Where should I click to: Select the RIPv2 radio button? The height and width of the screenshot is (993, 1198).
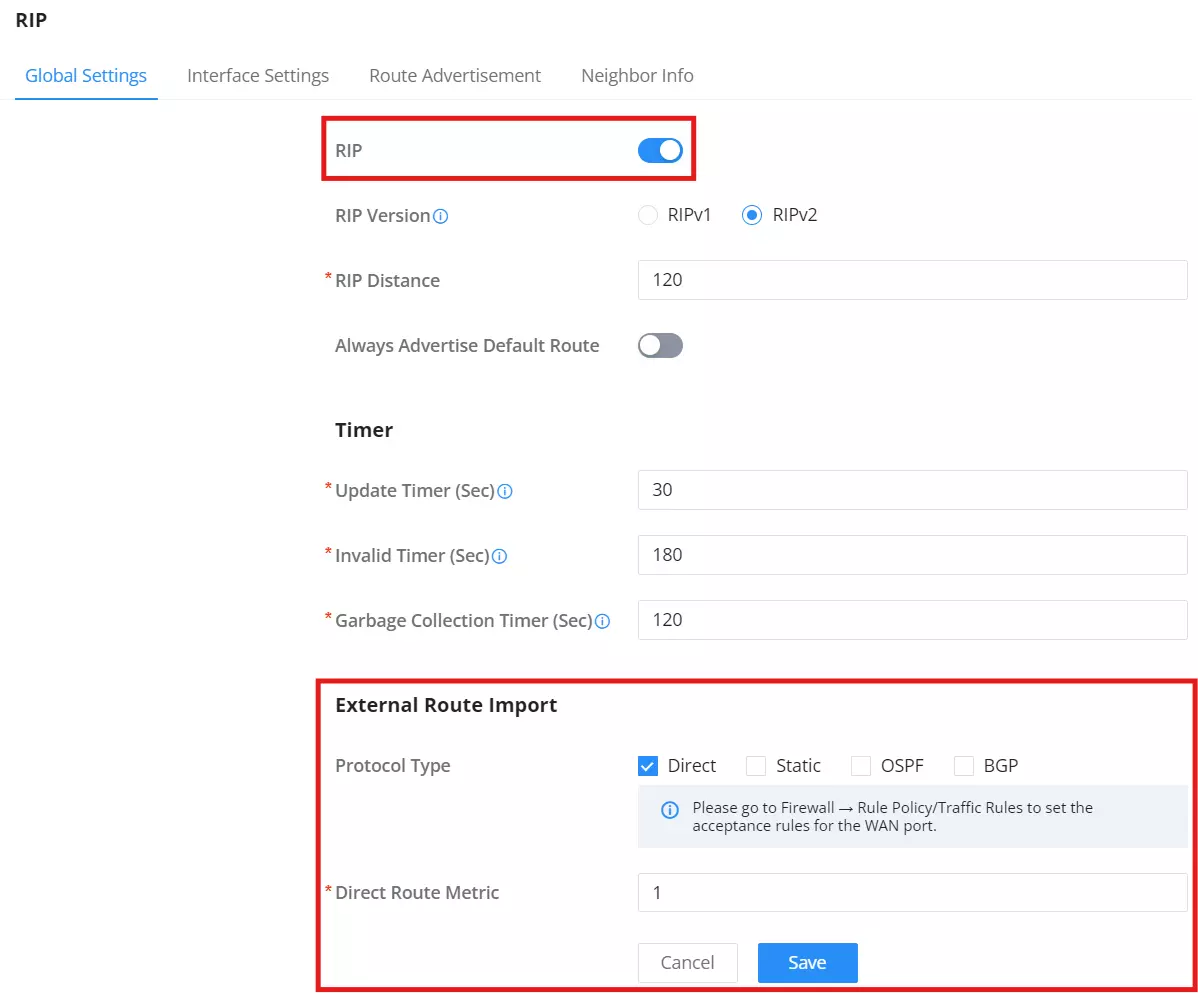tap(752, 215)
